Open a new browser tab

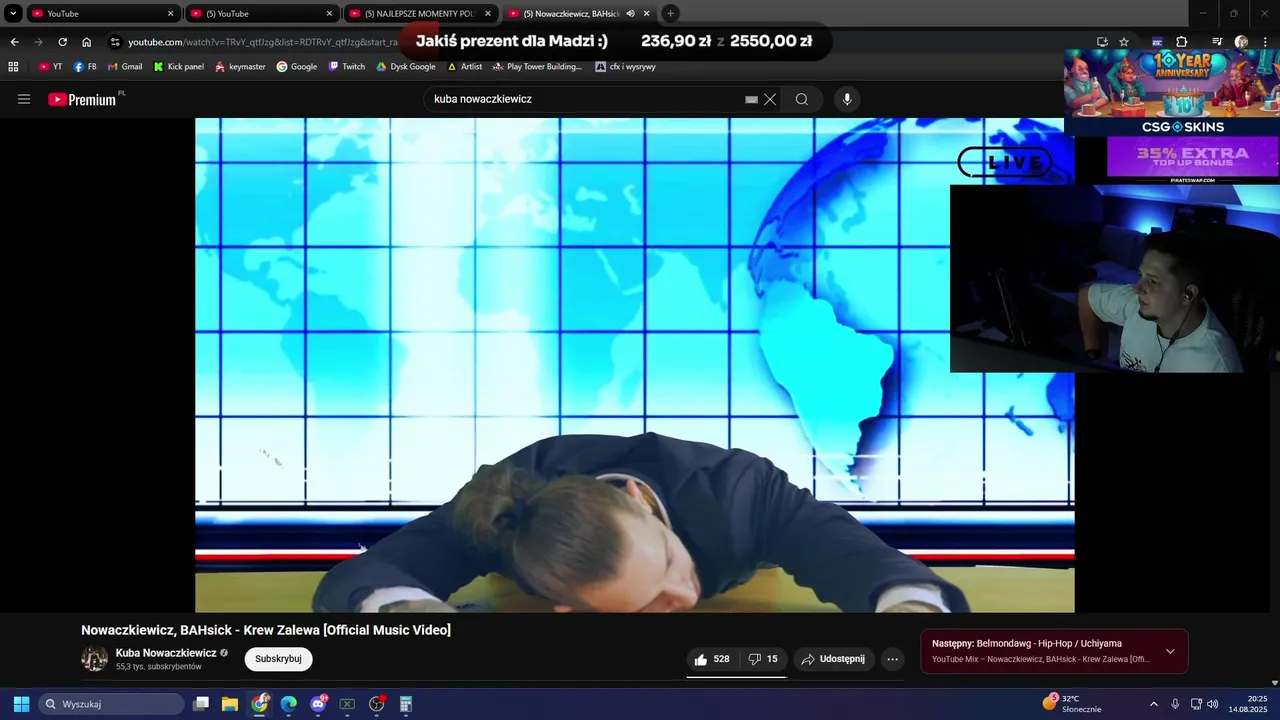point(671,14)
